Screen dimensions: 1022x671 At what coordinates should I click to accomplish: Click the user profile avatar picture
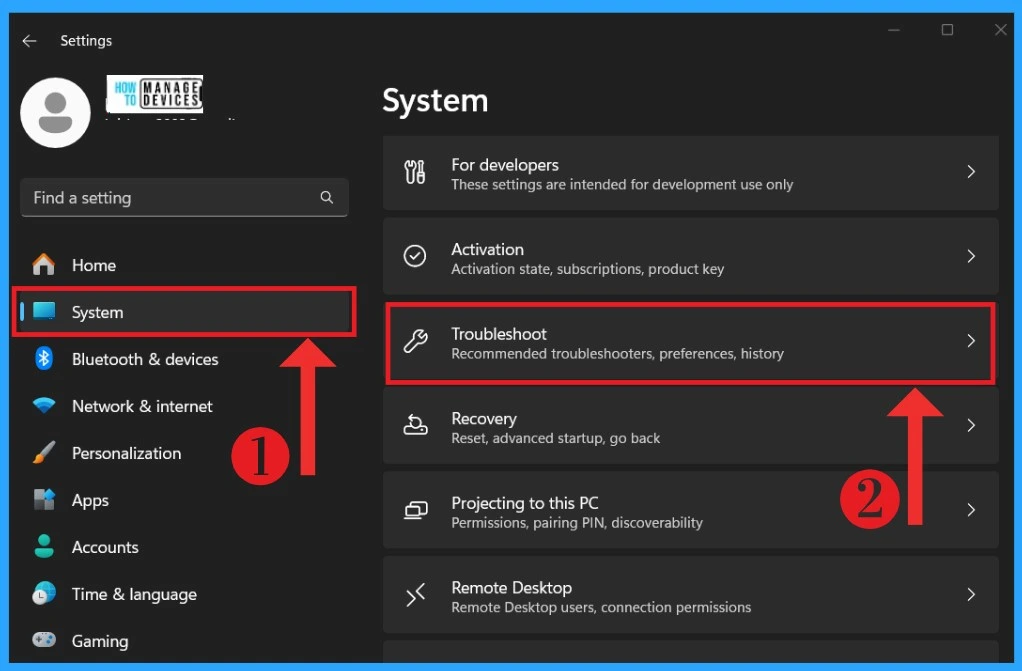tap(56, 113)
